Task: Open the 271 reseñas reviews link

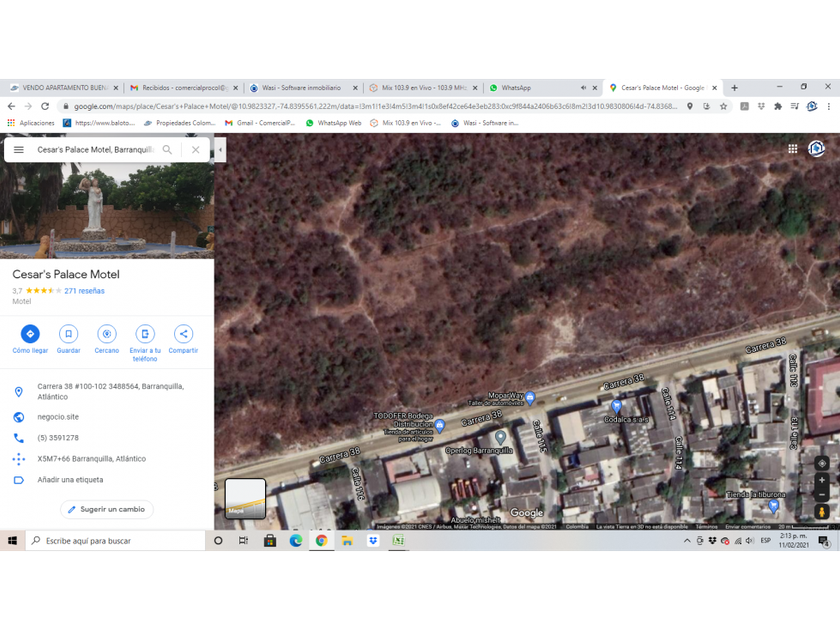Action: coord(84,291)
